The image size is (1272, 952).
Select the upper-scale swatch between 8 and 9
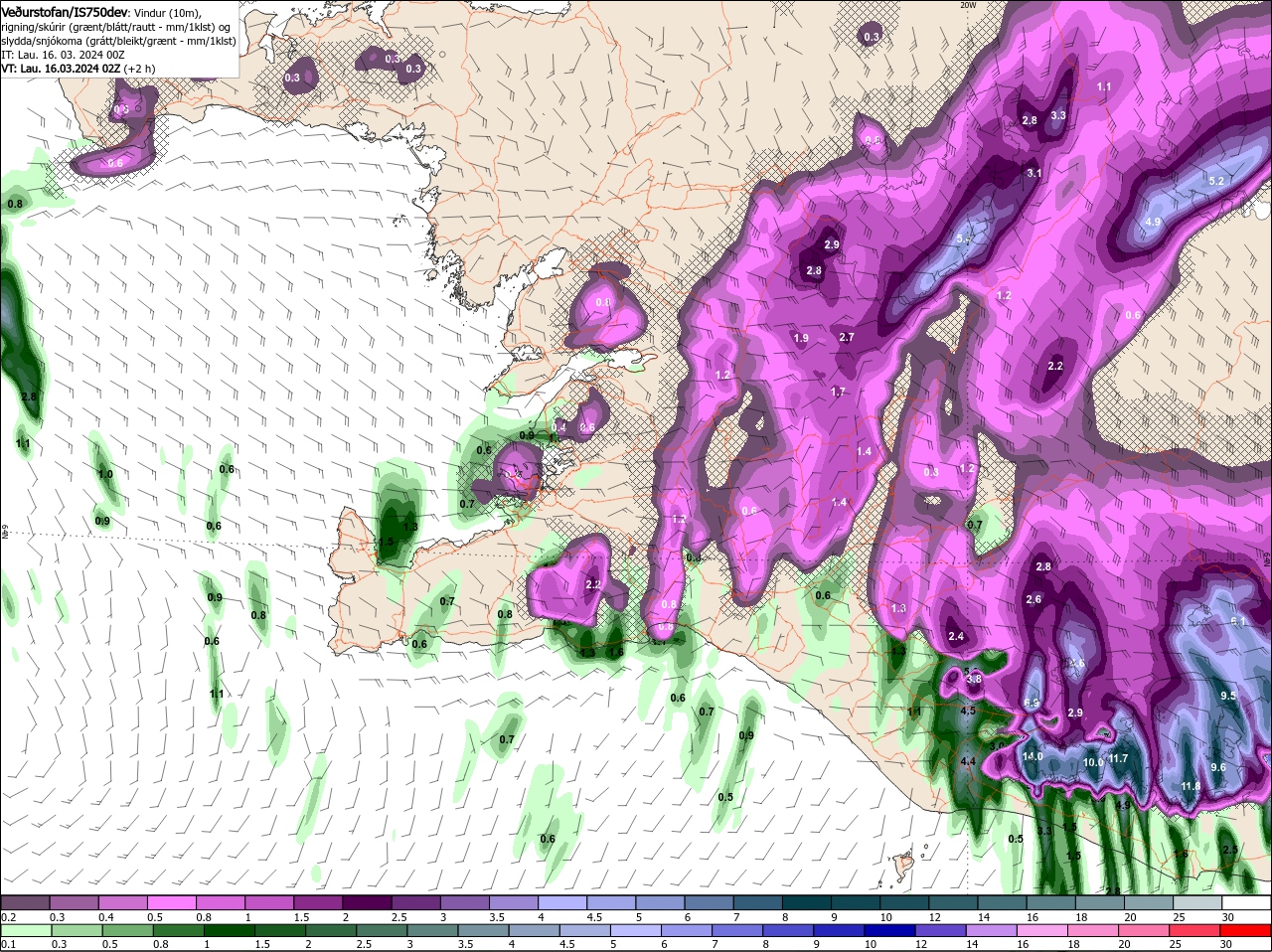coord(807,901)
